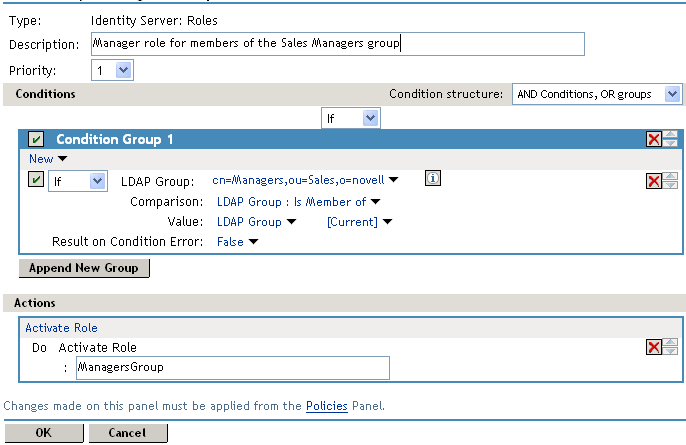
Task: Toggle the Condition Group 1 checkbox
Action: point(37,139)
